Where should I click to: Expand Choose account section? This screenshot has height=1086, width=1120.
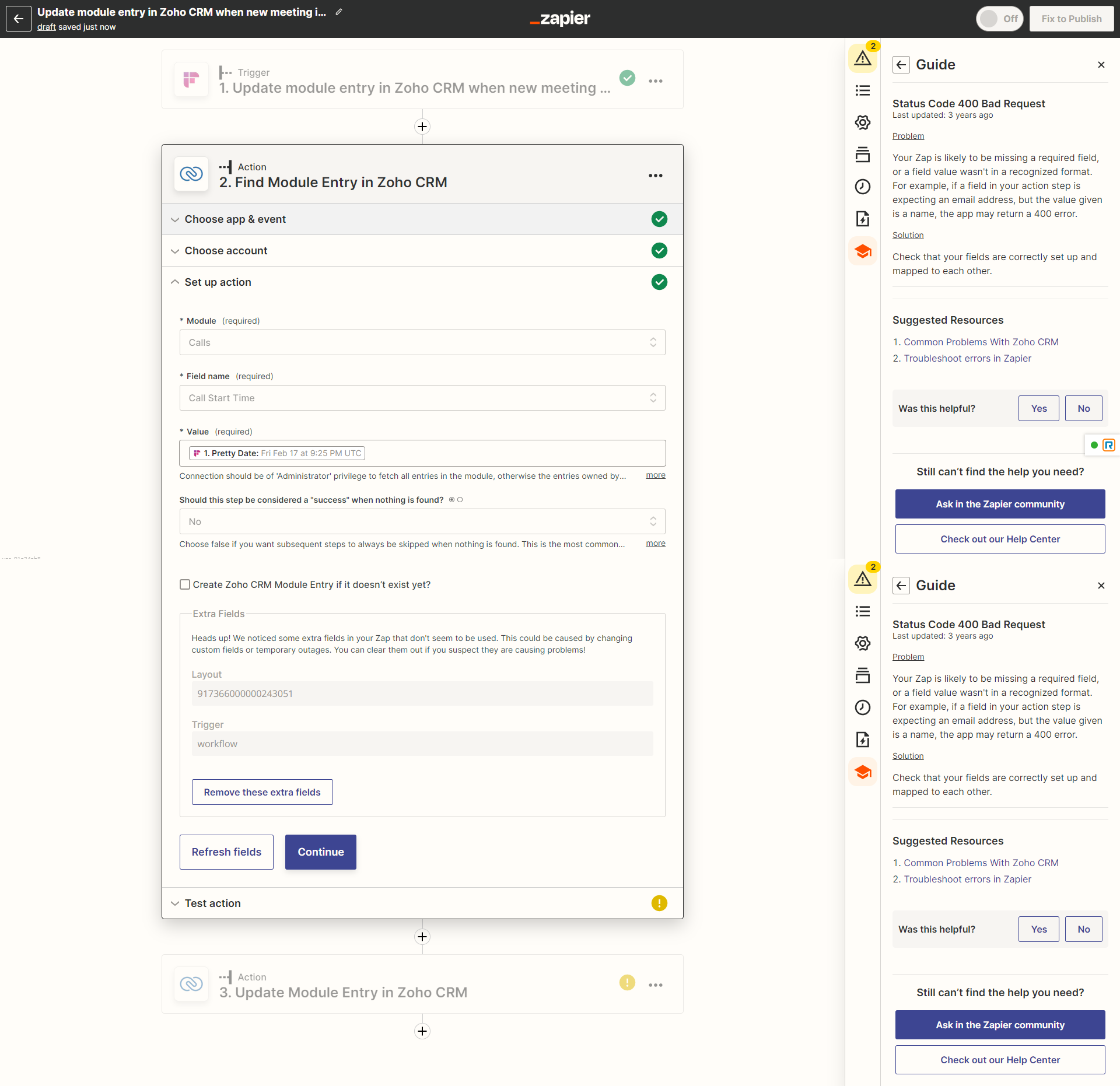(x=422, y=251)
